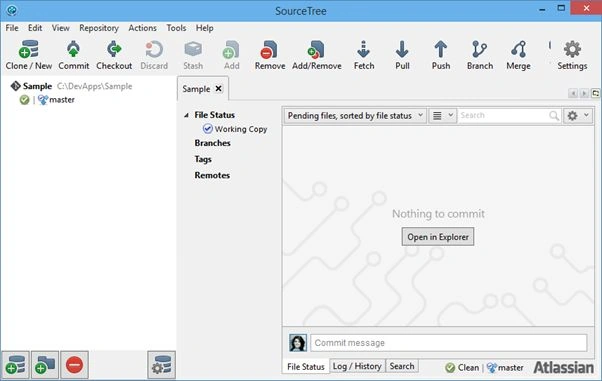Select Tags in the sidebar
This screenshot has width=602, height=381.
click(x=203, y=159)
